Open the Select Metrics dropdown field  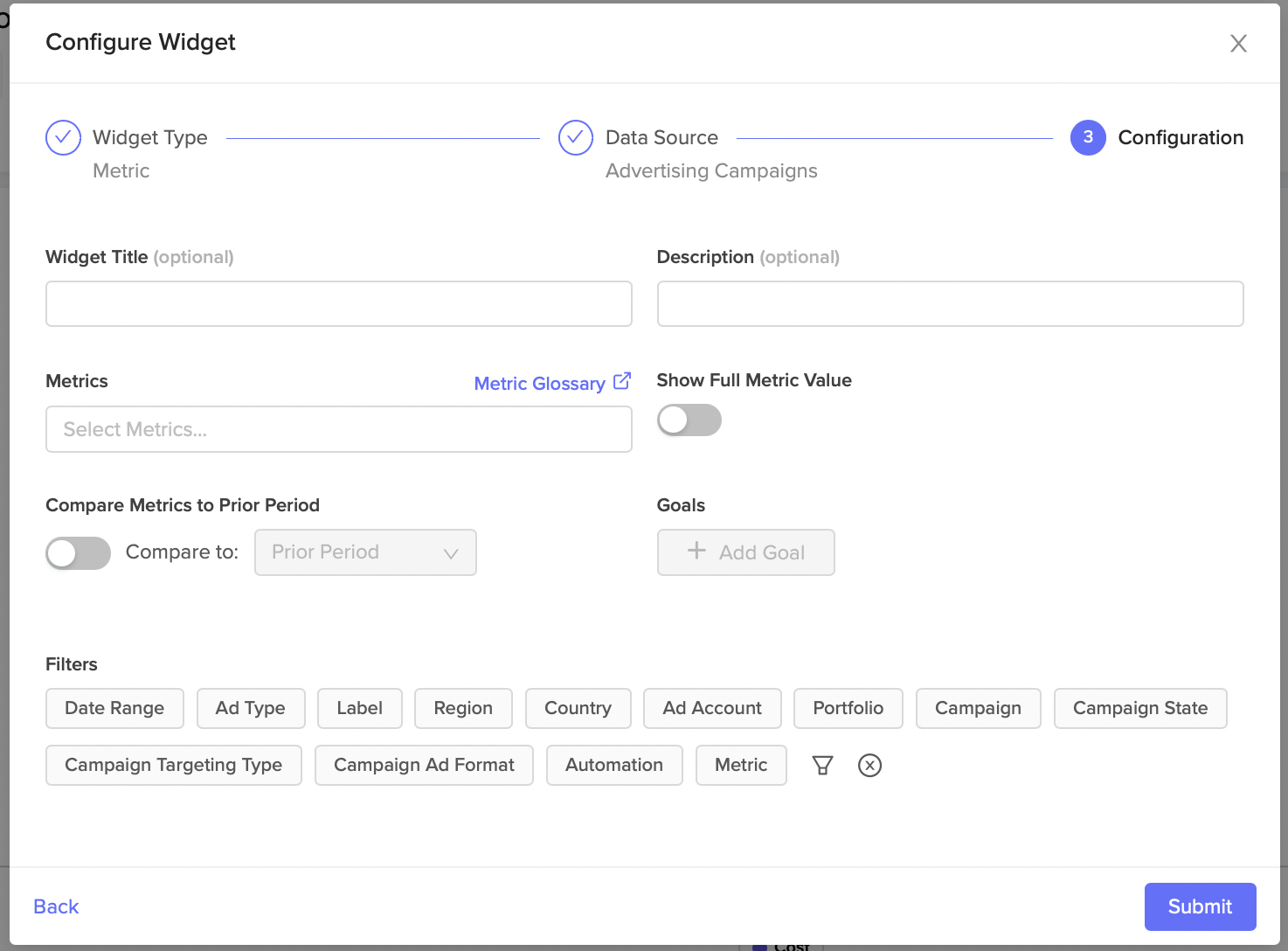click(x=339, y=429)
